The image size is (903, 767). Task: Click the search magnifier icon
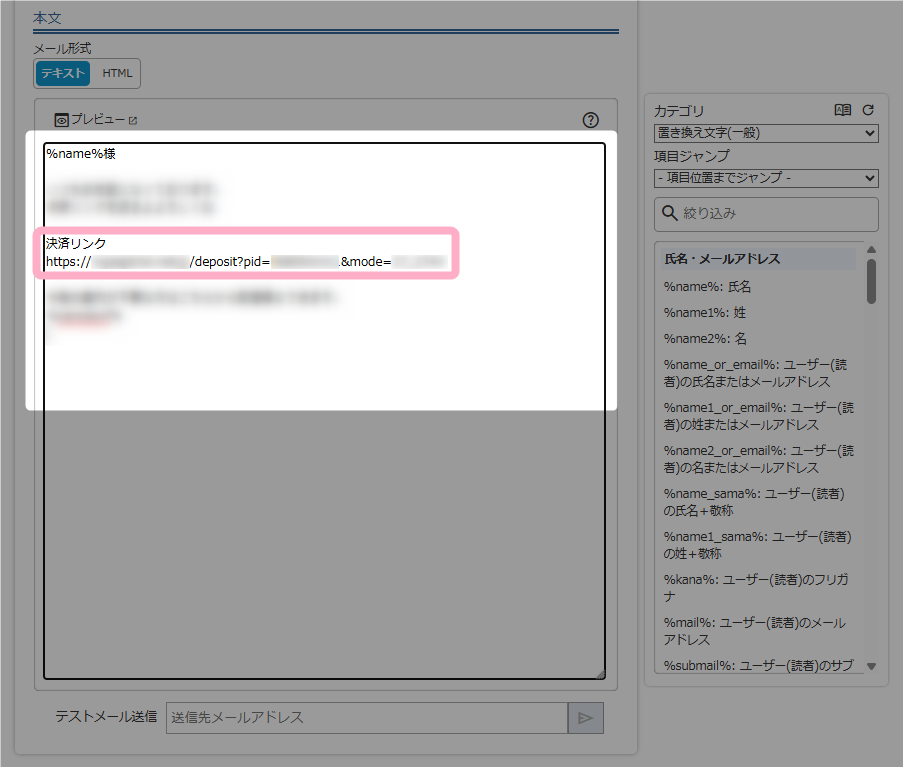pos(669,213)
